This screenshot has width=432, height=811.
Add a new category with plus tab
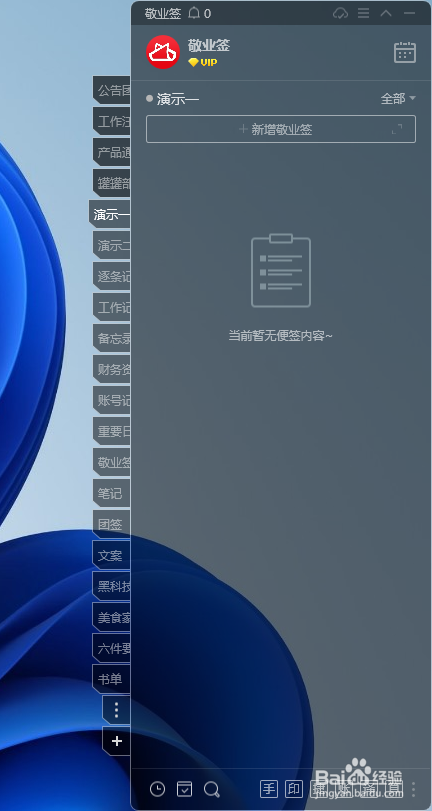(x=116, y=741)
